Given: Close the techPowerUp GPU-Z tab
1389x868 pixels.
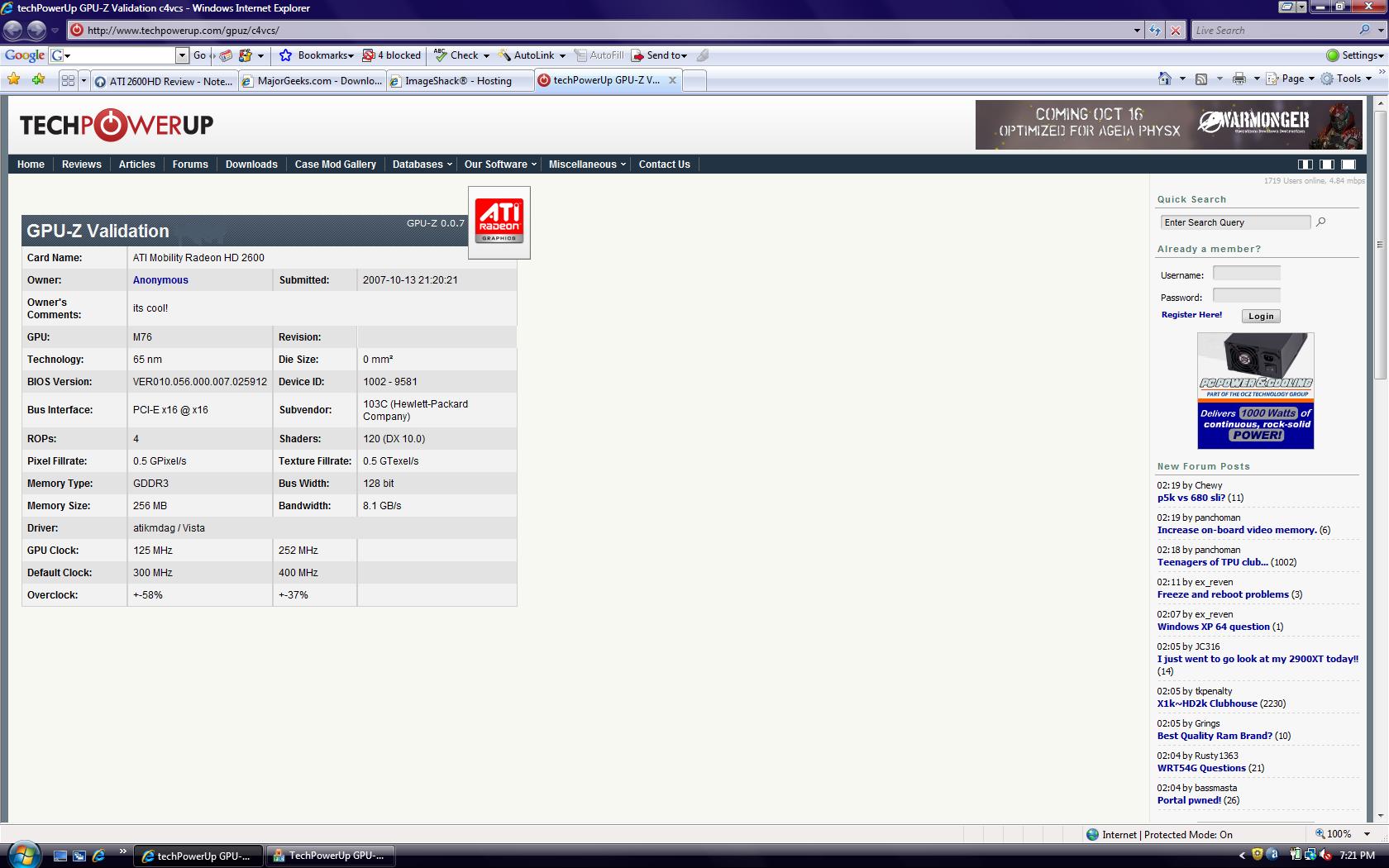Looking at the screenshot, I should 672,80.
